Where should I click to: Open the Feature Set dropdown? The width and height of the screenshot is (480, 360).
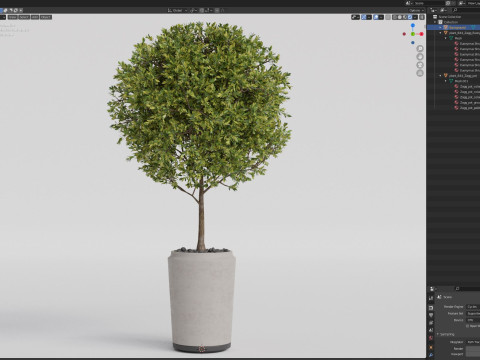pos(473,313)
